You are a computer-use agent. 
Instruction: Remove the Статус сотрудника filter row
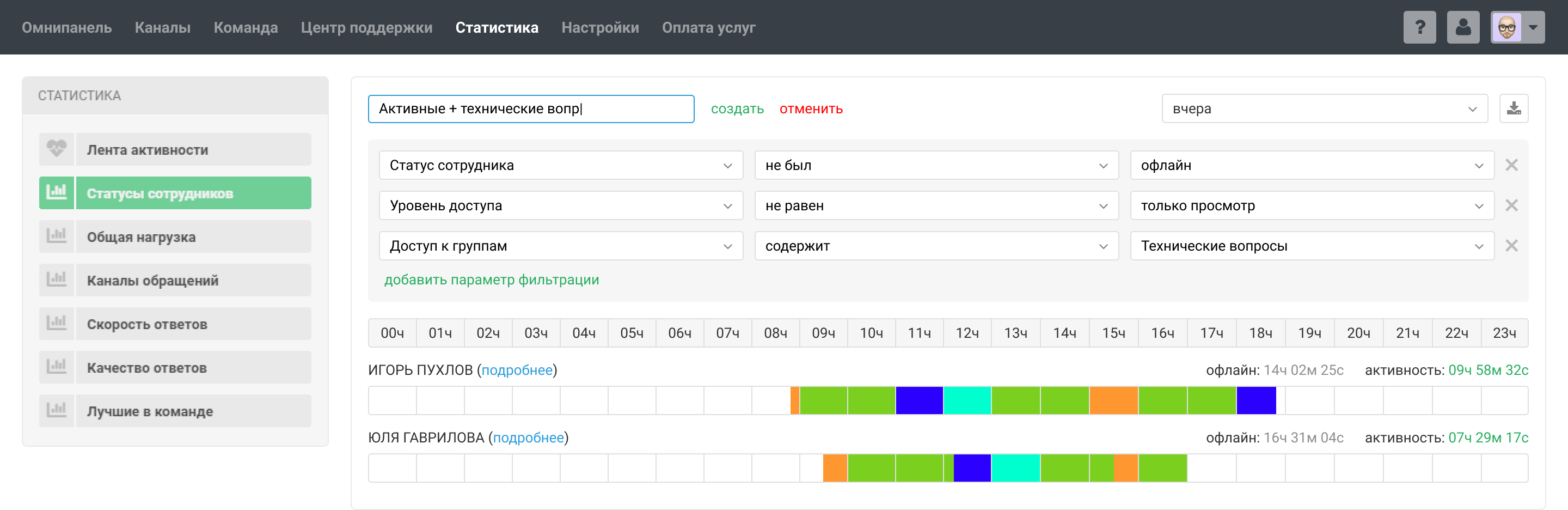pyautogui.click(x=1511, y=165)
